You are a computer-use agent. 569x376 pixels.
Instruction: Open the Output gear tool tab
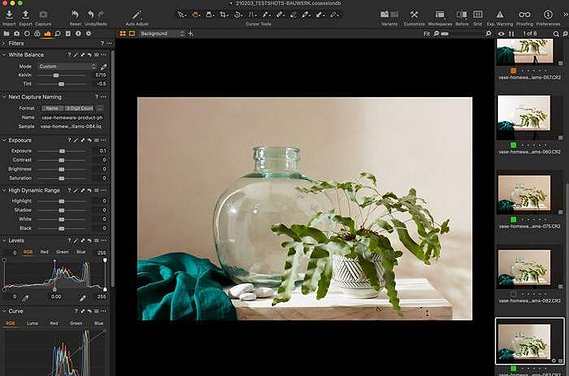[x=88, y=33]
